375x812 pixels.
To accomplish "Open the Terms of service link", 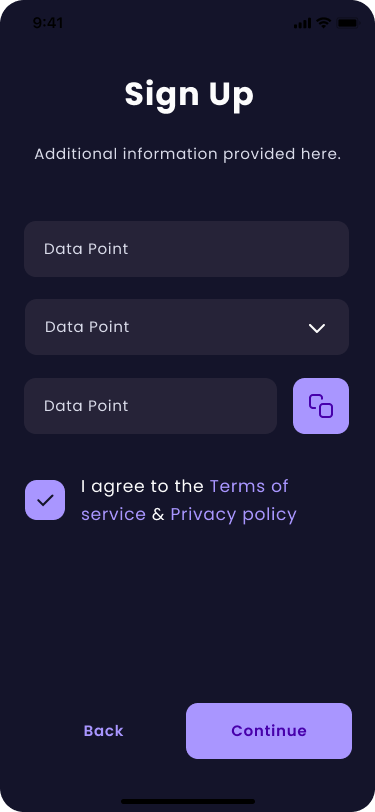I will coord(185,500).
